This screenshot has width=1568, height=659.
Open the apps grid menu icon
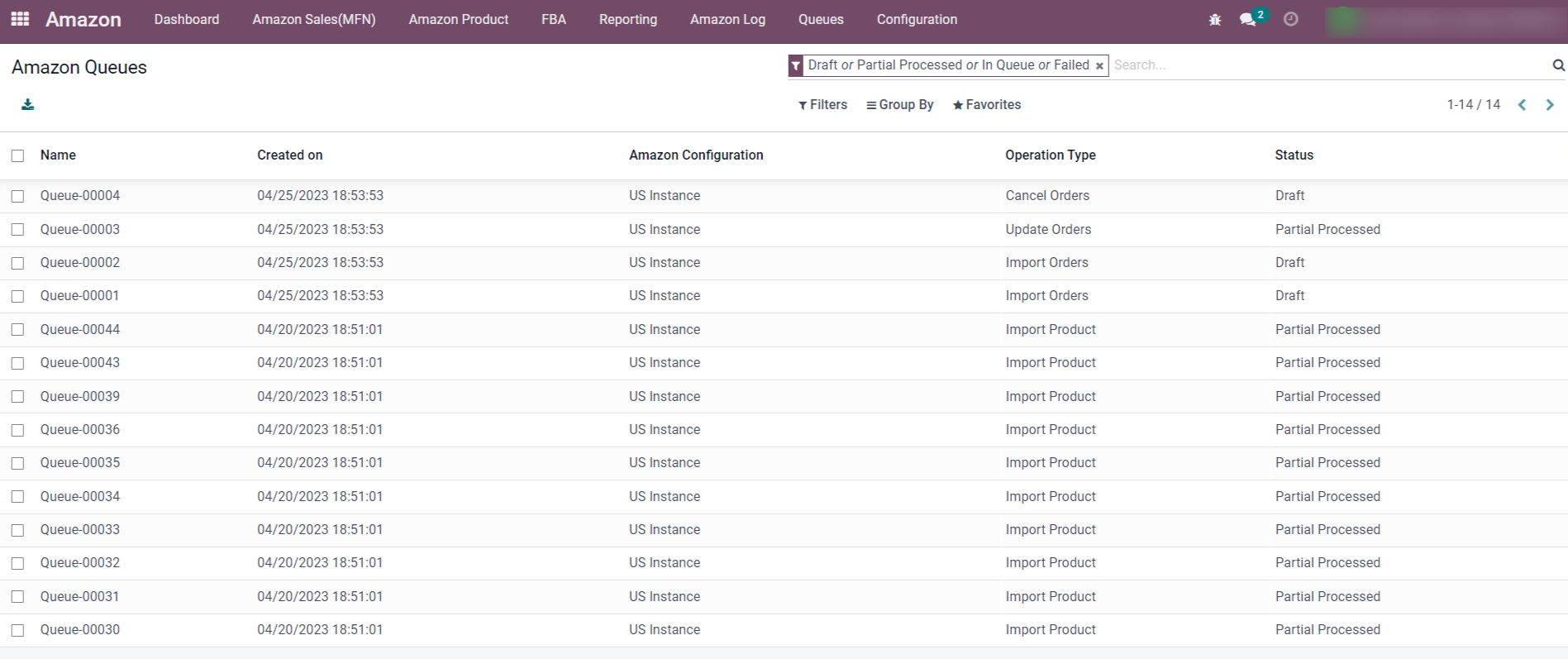click(20, 19)
